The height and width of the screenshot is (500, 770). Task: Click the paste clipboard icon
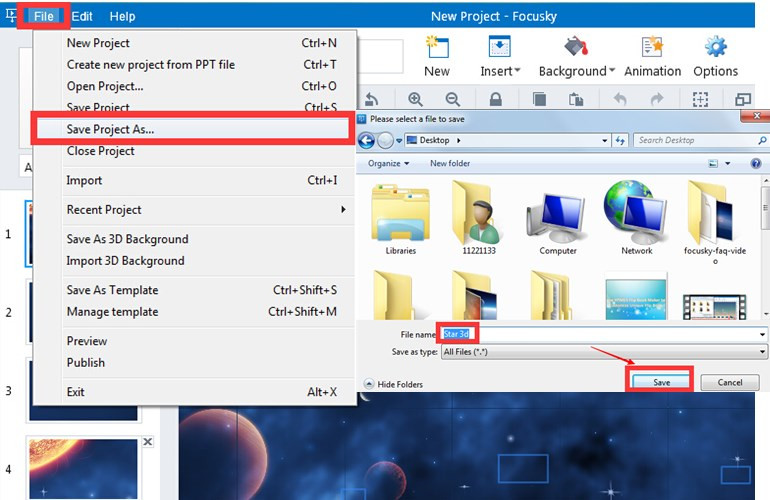click(576, 99)
